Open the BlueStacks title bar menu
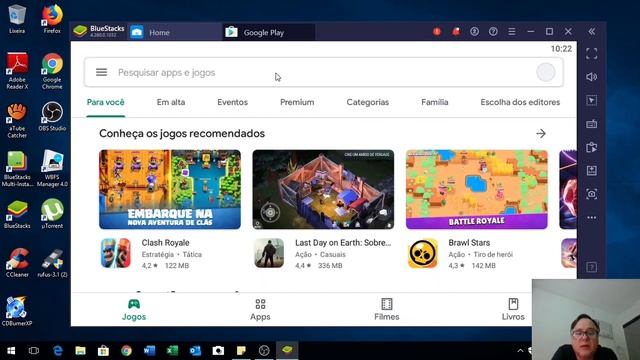The width and height of the screenshot is (640, 360). (x=512, y=31)
